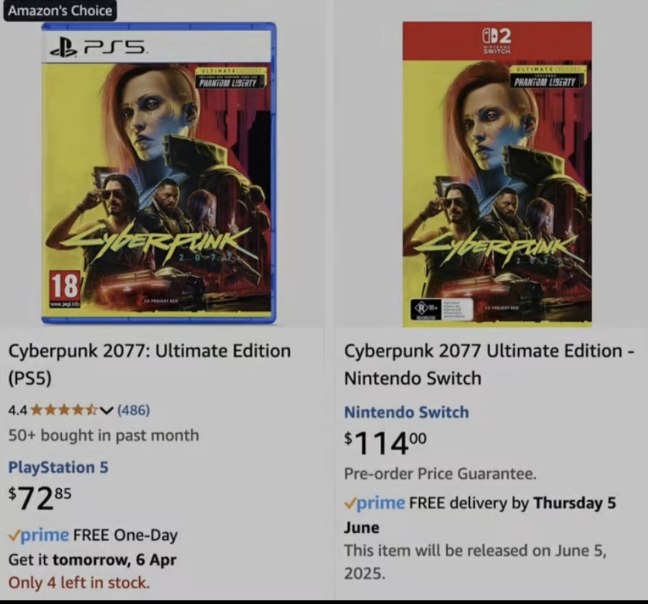This screenshot has width=648, height=604.
Task: Click the PEGI 18 rating badge
Action: point(65,290)
